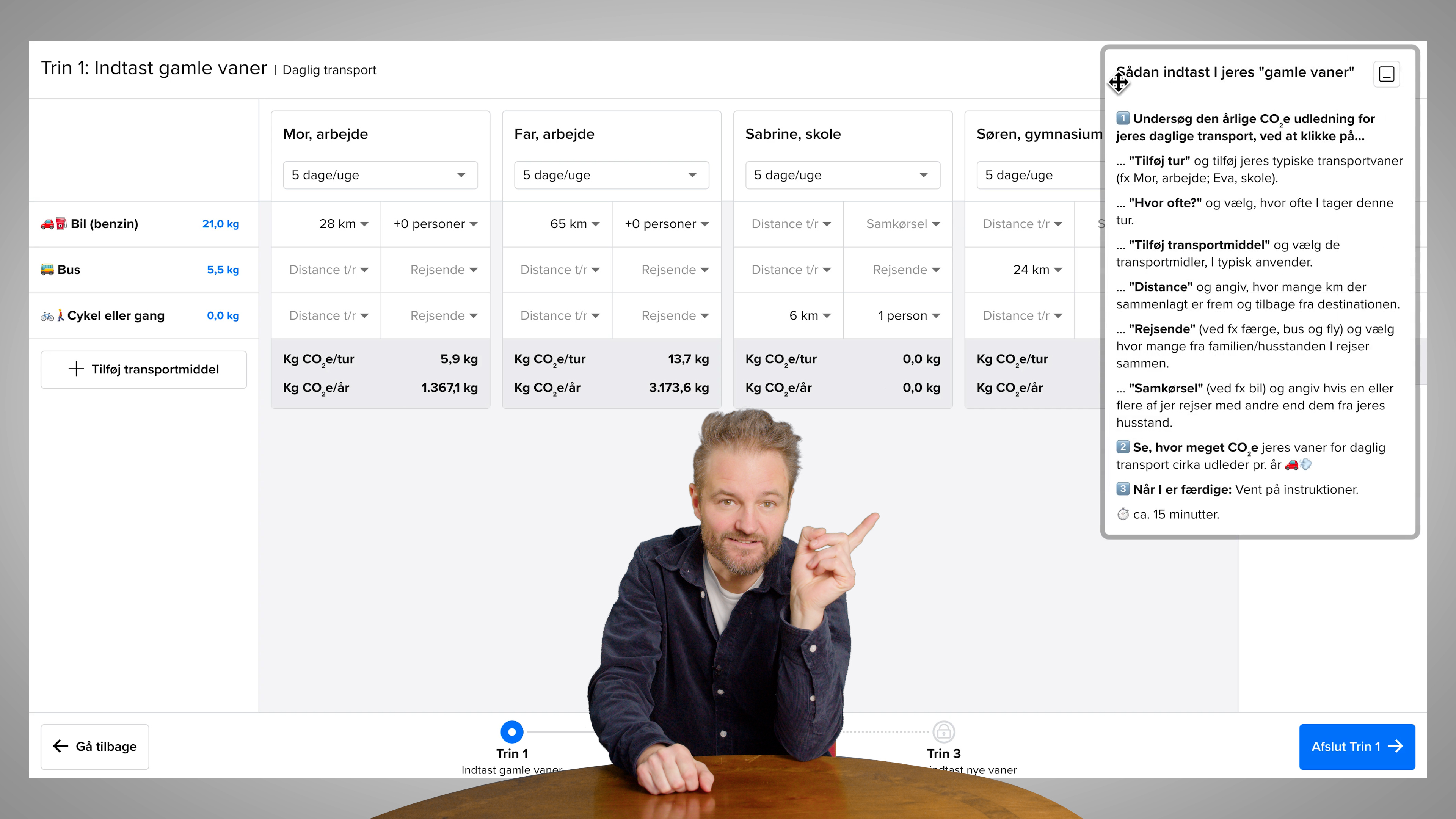Open 1 person dropdown for Sabrine cycling
Screen dimensions: 1456x819
click(897, 315)
